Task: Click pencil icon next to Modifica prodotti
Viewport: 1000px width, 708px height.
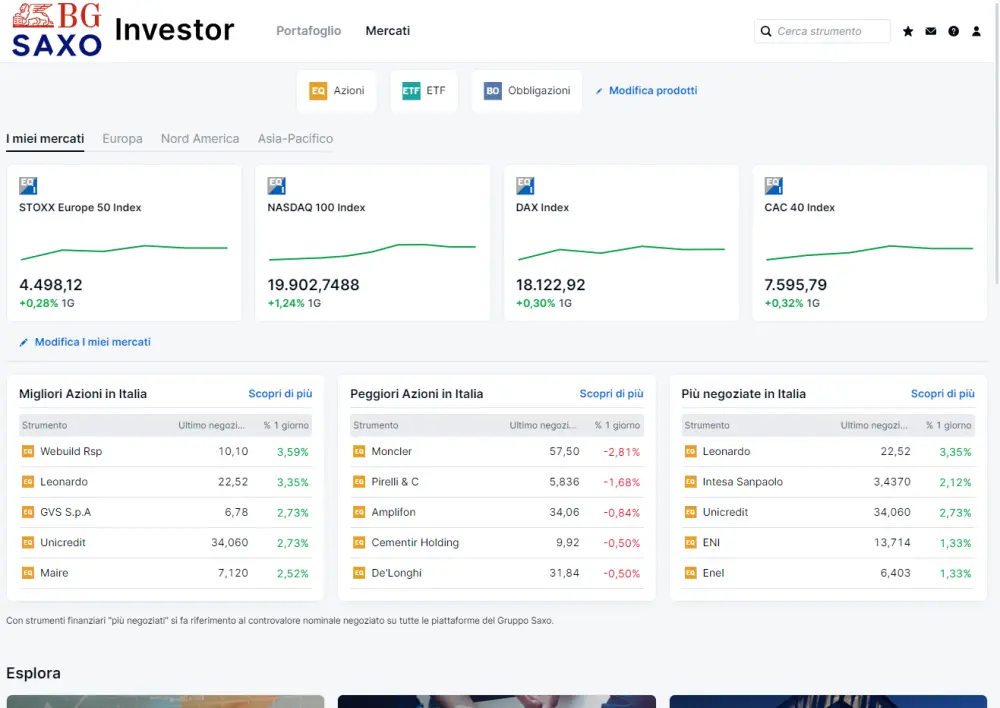Action: tap(599, 91)
